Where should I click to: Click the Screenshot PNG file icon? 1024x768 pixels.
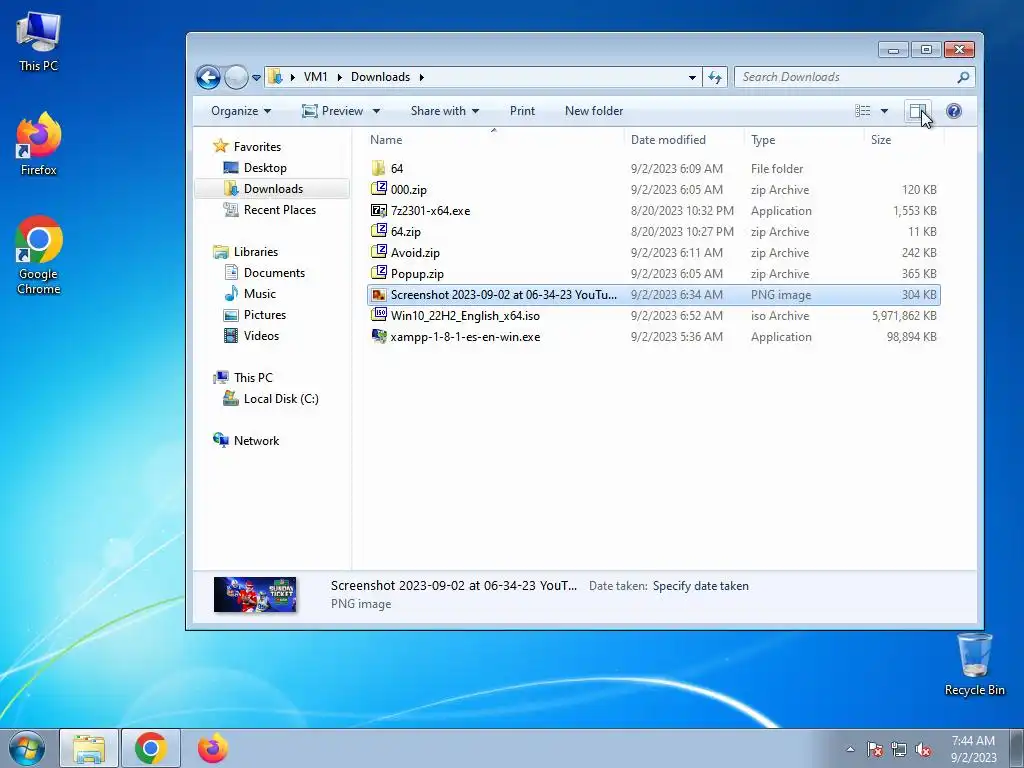378,295
